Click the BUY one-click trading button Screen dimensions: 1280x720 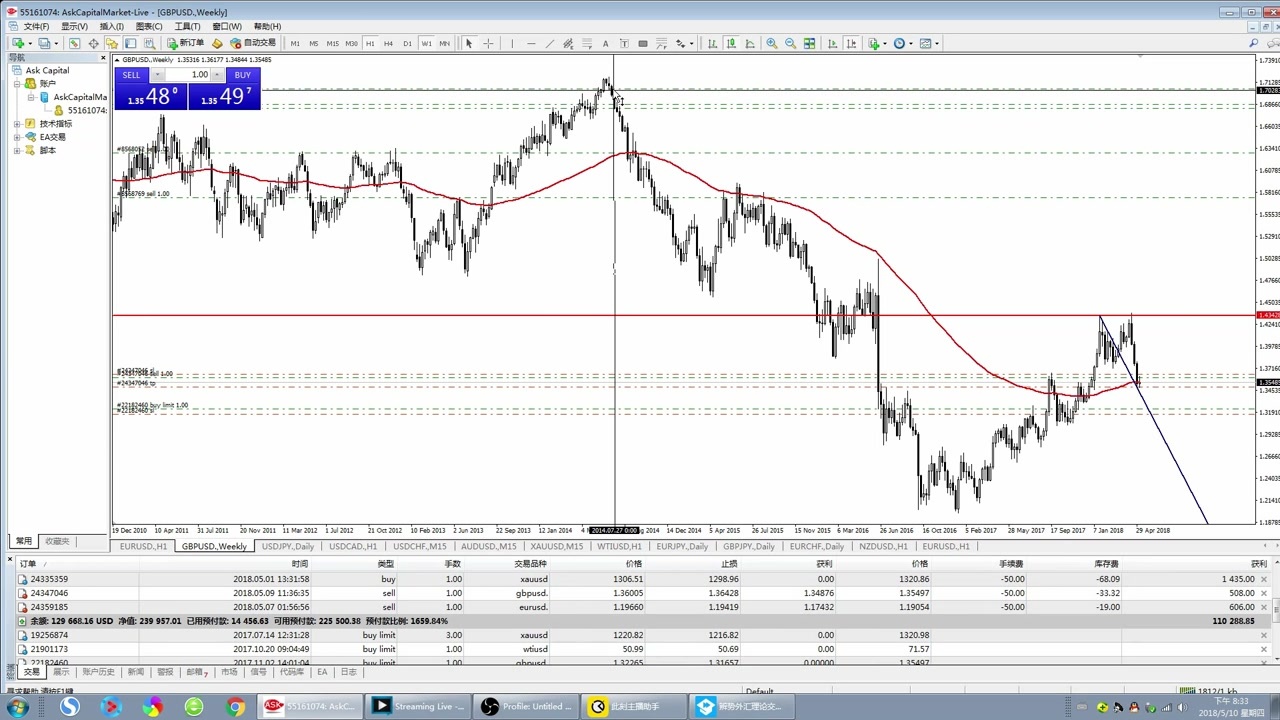[243, 75]
